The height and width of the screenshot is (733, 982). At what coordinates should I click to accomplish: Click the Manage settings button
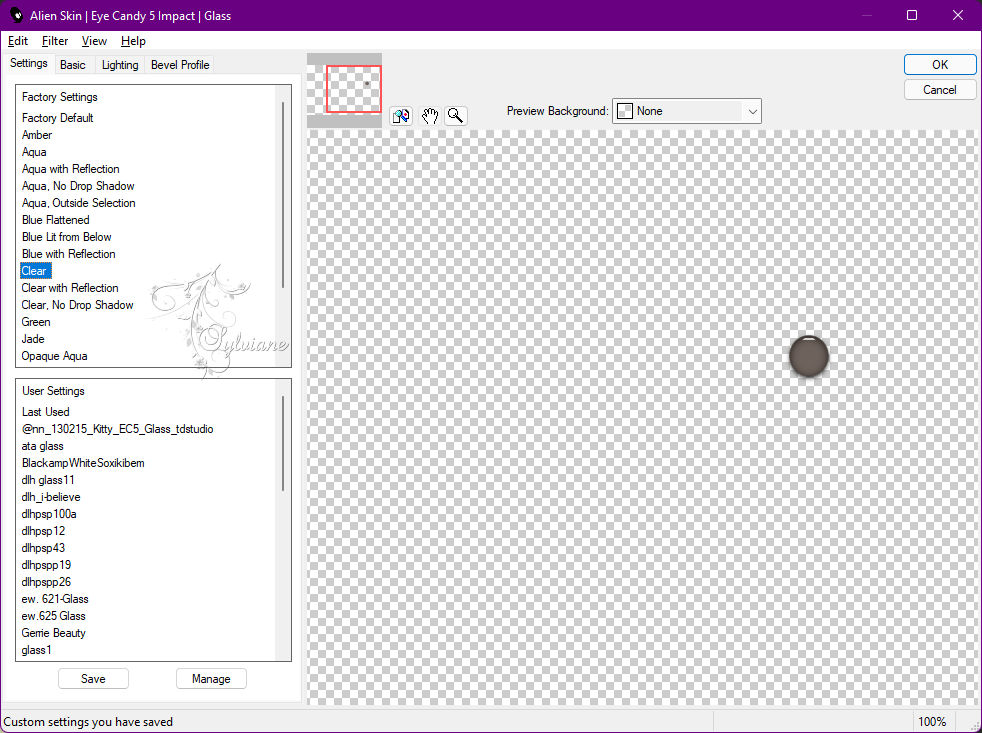click(211, 678)
